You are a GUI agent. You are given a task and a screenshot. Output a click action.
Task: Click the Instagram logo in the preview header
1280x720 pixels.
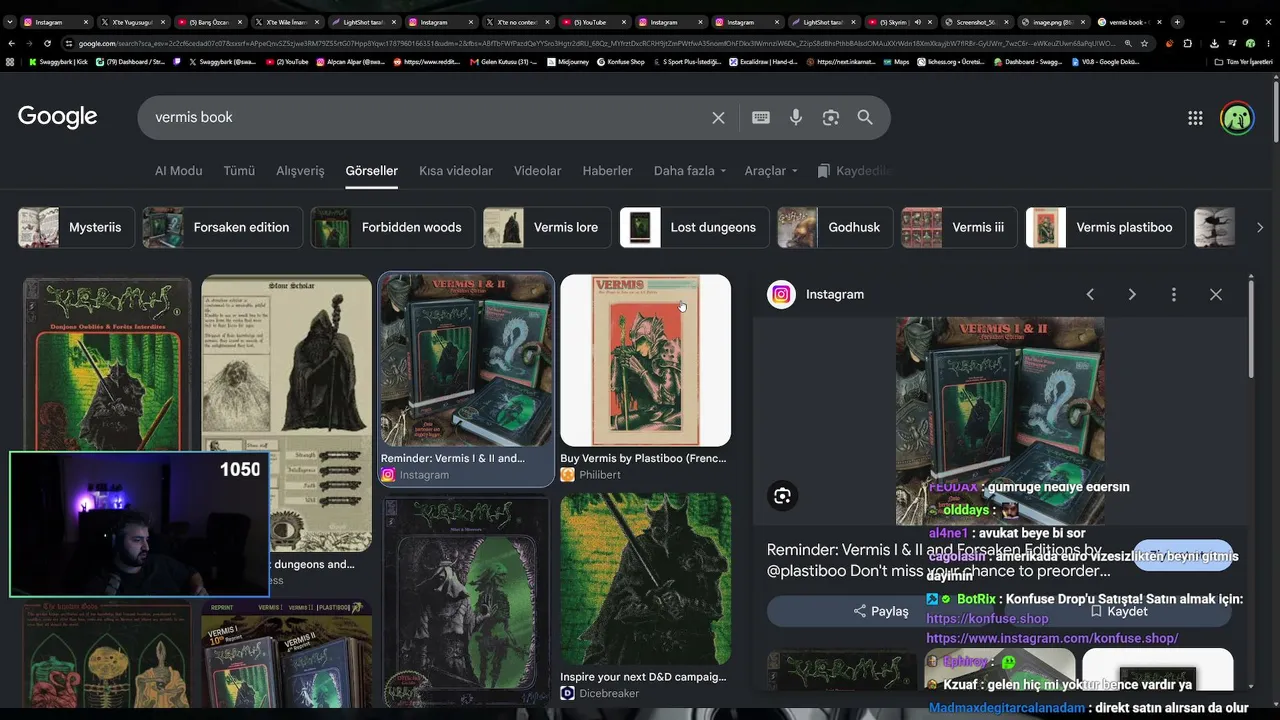pos(781,294)
